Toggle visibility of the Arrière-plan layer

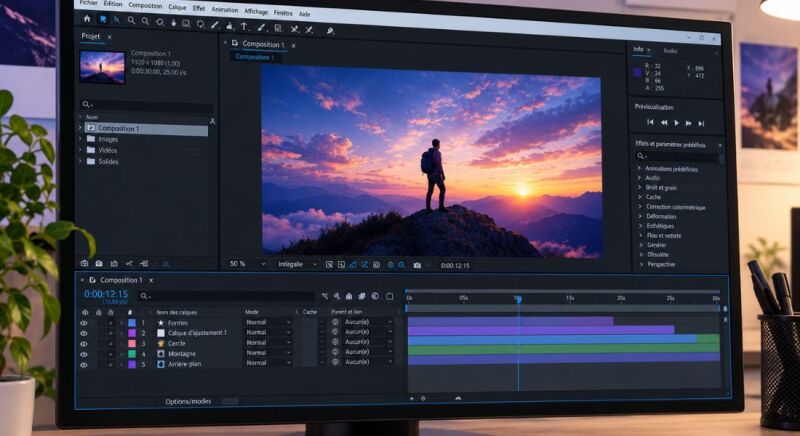pyautogui.click(x=84, y=365)
